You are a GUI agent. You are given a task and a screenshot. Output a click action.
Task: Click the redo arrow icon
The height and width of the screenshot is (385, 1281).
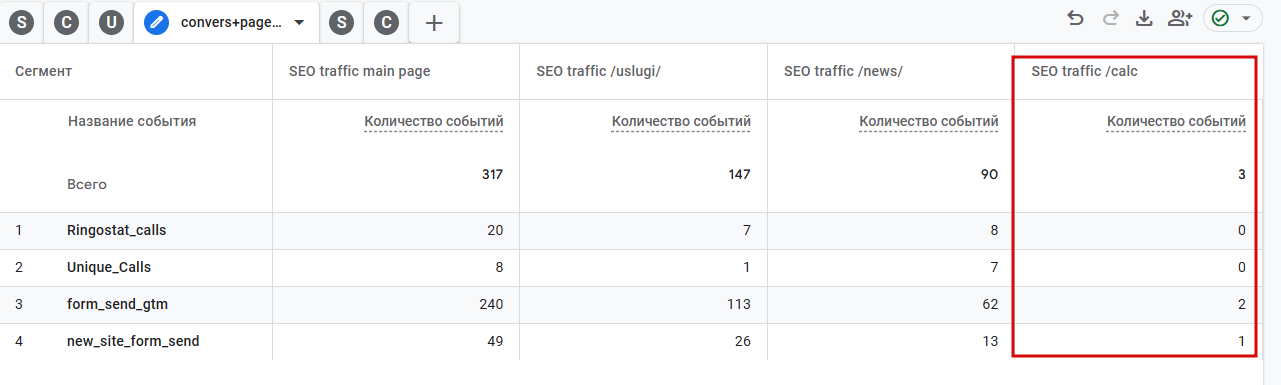1110,18
